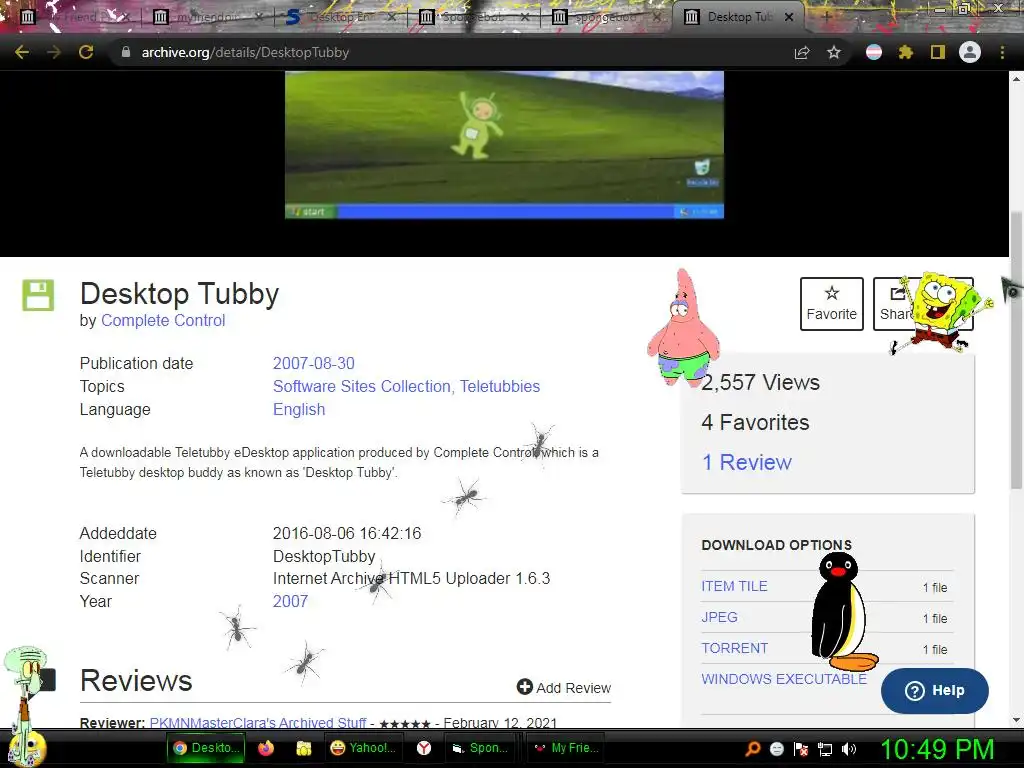Click the scroll-down arrow on the page scrollbar
Viewport: 1024px width, 768px height.
pos(1016,720)
